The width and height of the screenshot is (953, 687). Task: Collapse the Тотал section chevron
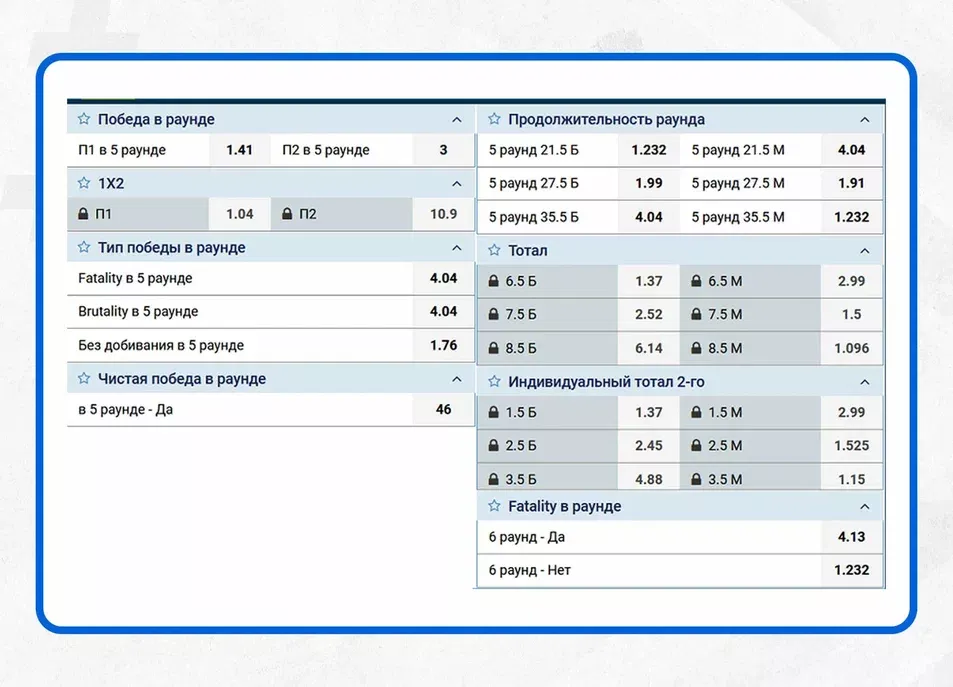click(865, 250)
